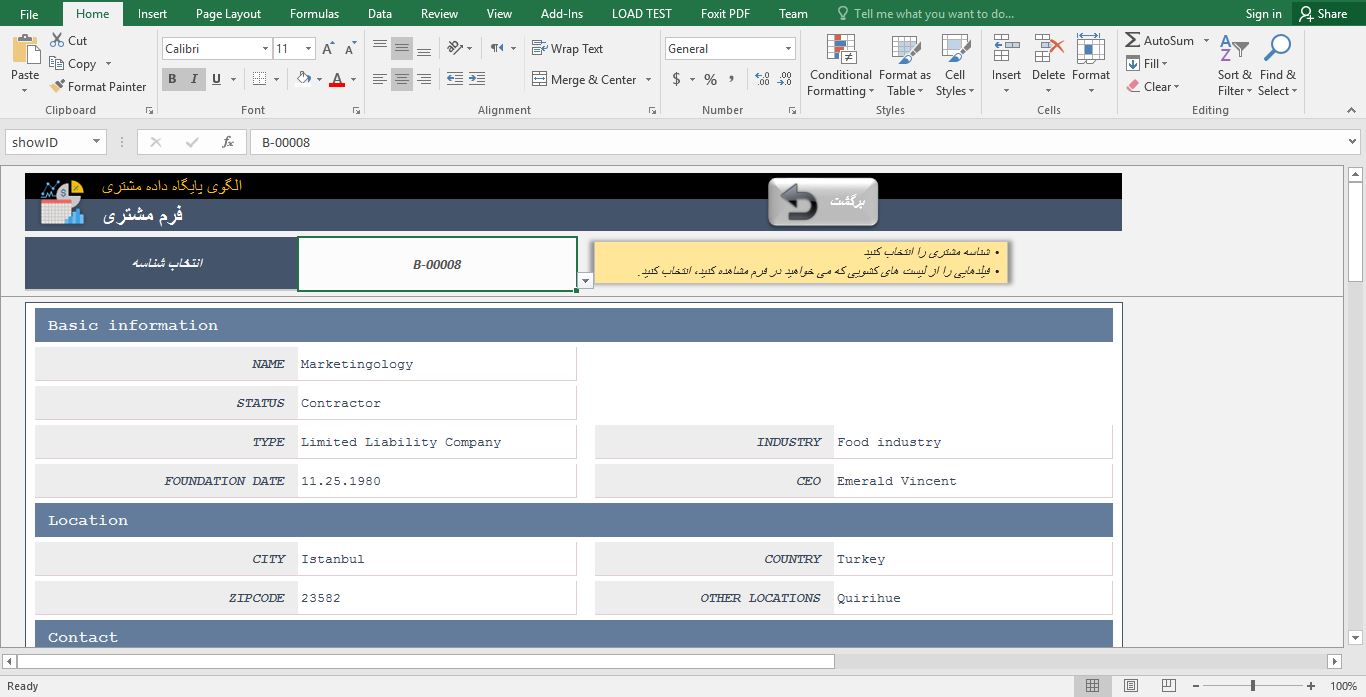Decrease decimal places
Screen dimensions: 1366x697
pos(785,79)
